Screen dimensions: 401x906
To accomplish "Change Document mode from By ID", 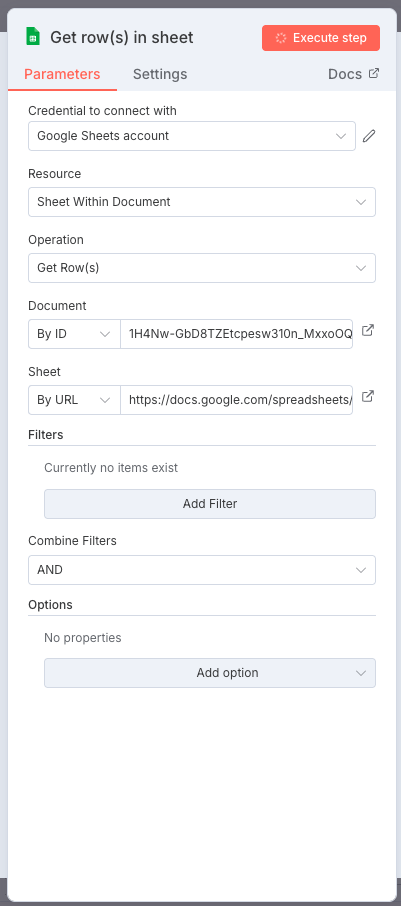I will point(74,334).
